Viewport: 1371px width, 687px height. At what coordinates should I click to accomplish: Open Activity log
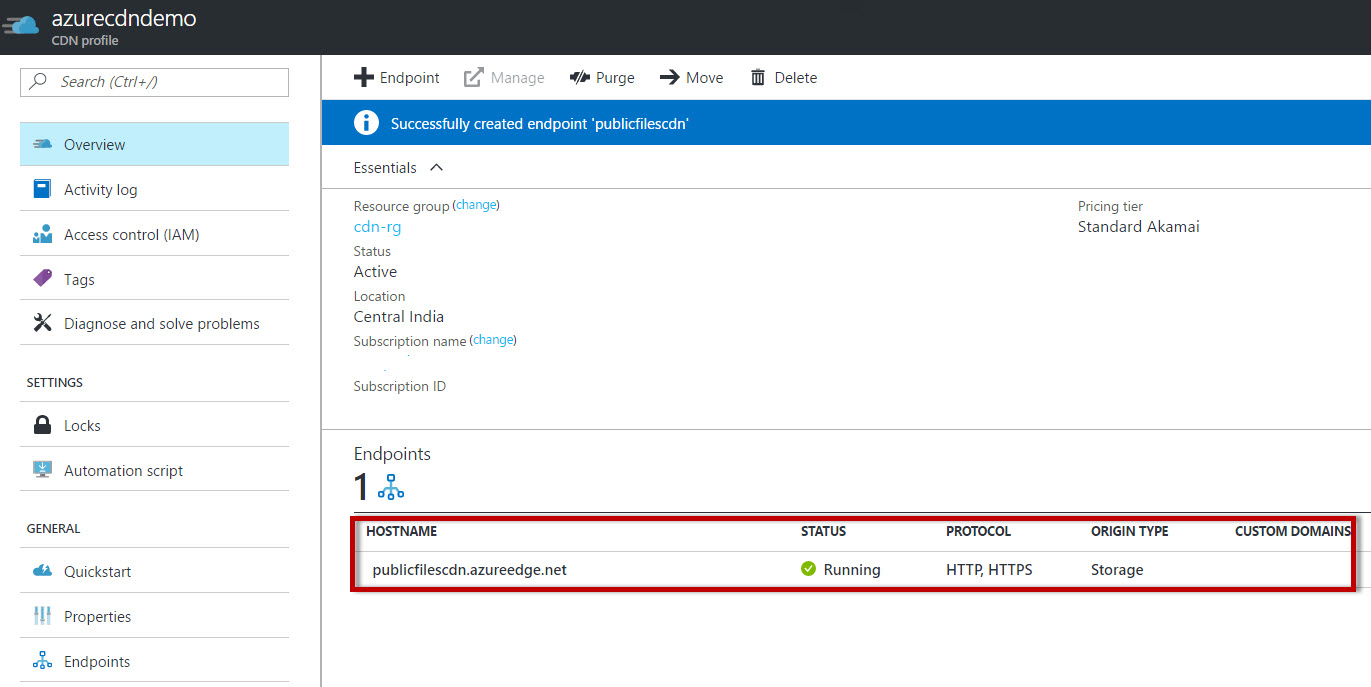(x=154, y=189)
